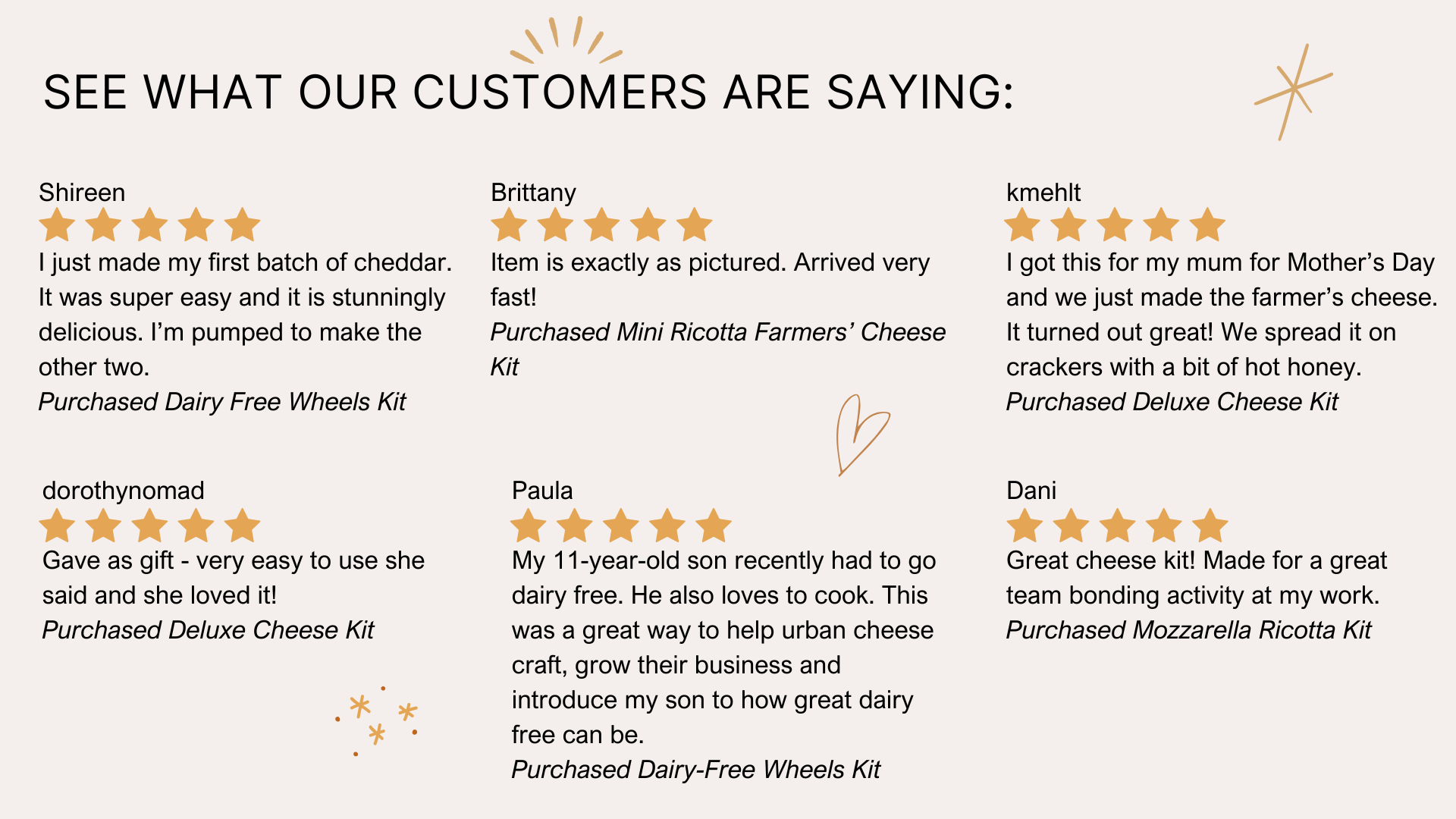1456x819 pixels.
Task: Select the reviewer name Shireen
Action: point(82,193)
